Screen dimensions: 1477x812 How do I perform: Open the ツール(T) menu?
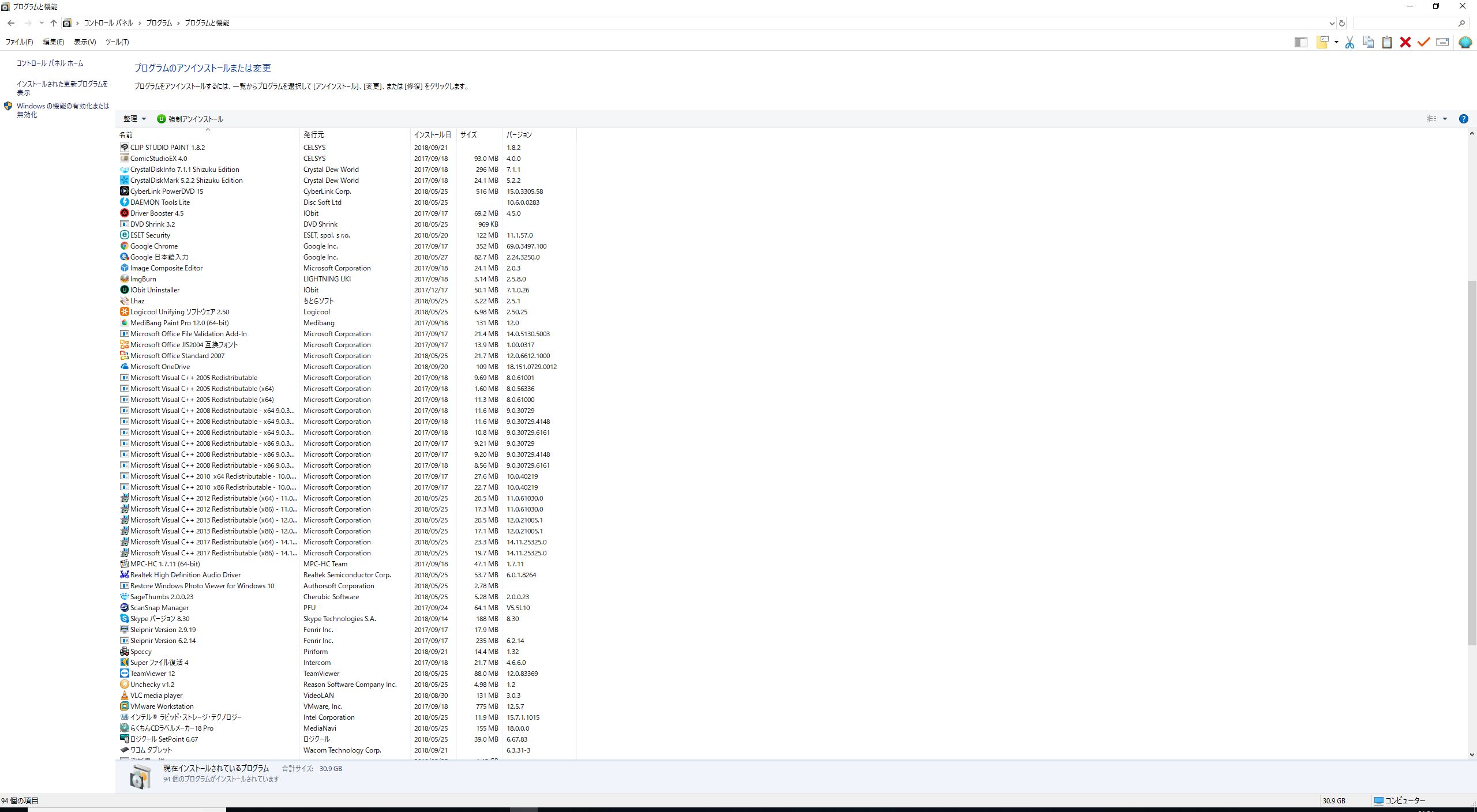[x=117, y=42]
